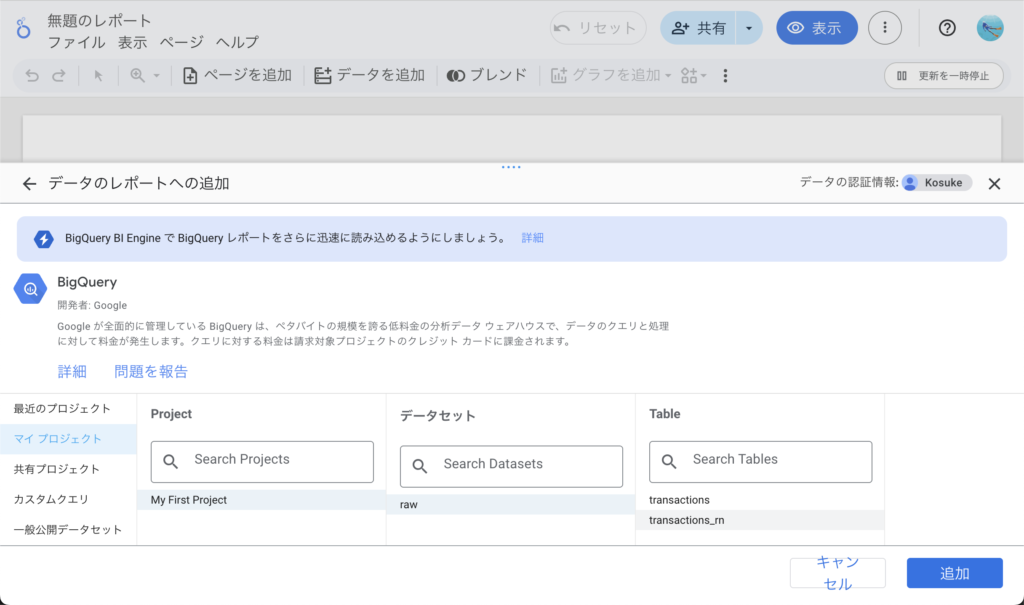This screenshot has width=1024, height=605.
Task: Select the transactions table
Action: 679,500
